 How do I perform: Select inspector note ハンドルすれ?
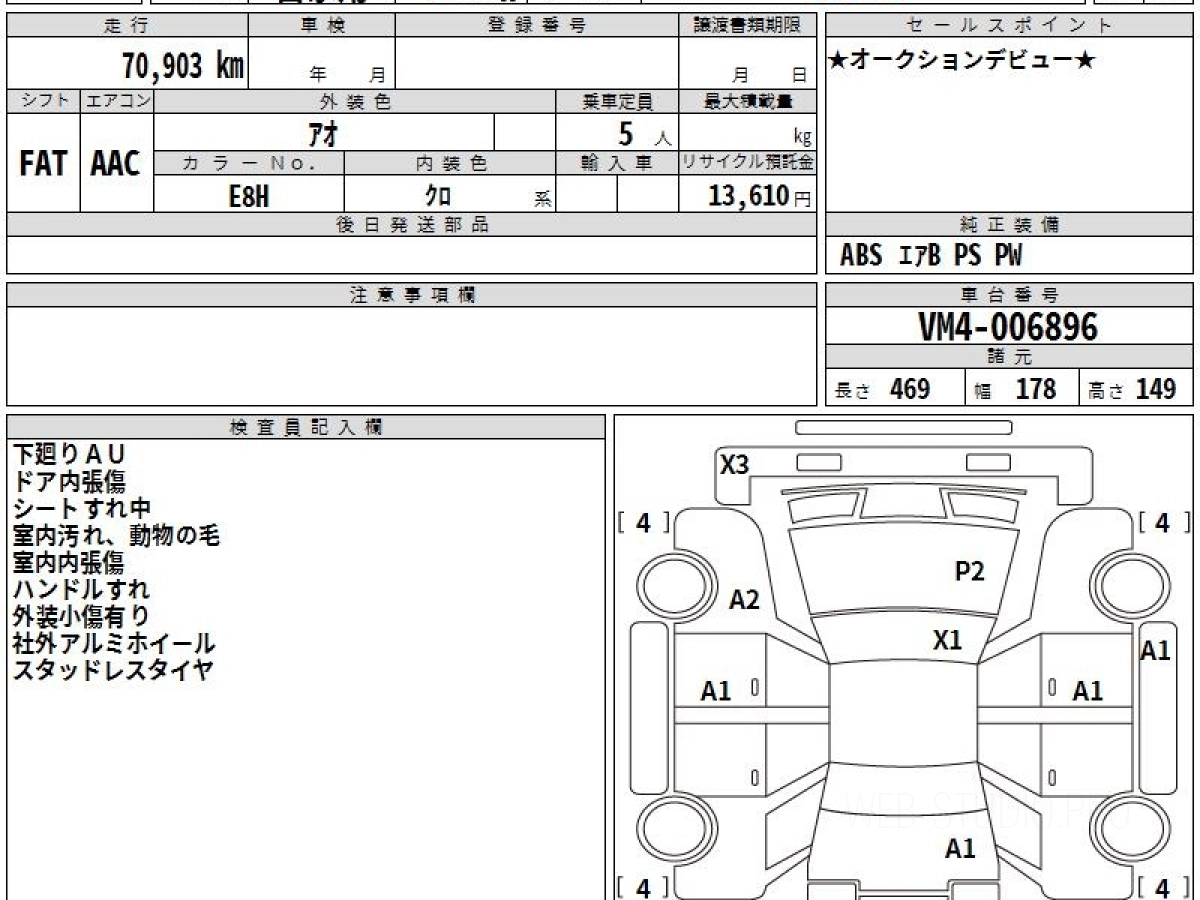(x=81, y=589)
